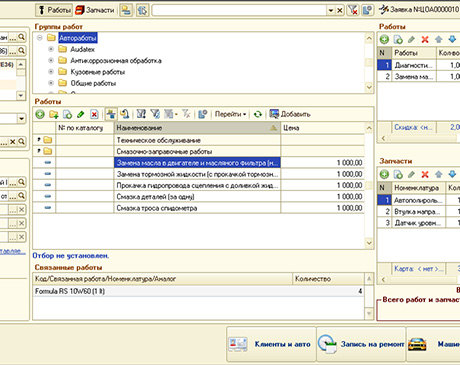The image size is (460, 365).
Task: Select the Audatex folder
Action: click(82, 49)
